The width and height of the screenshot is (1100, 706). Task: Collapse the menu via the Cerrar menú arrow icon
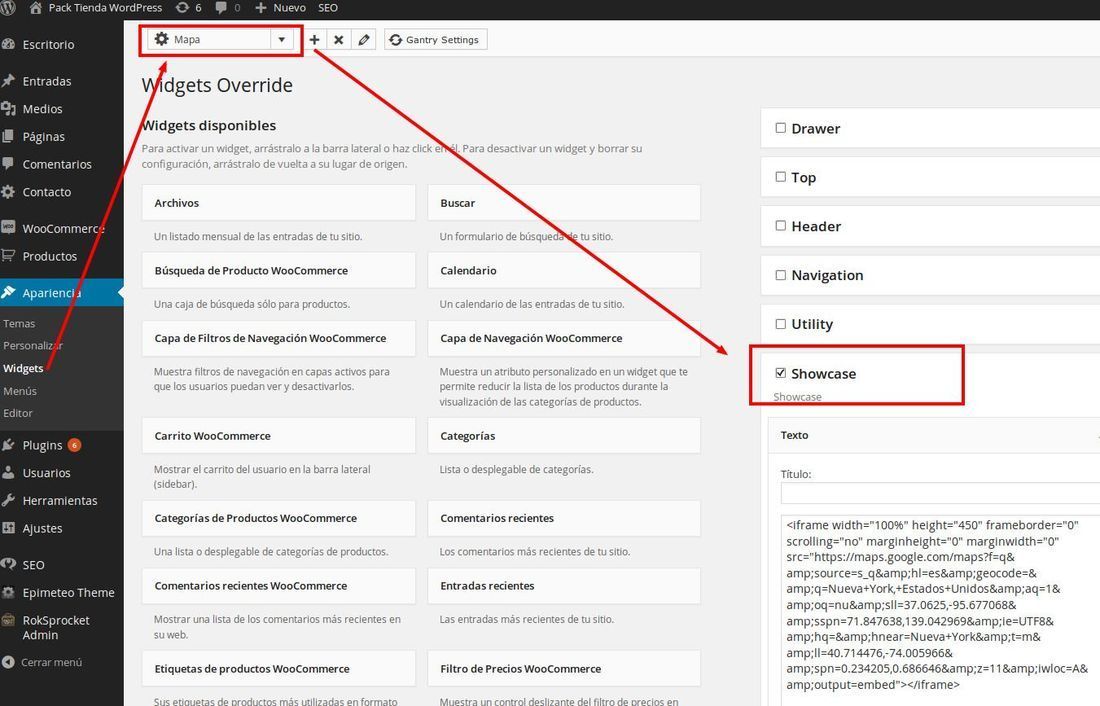pos(8,662)
